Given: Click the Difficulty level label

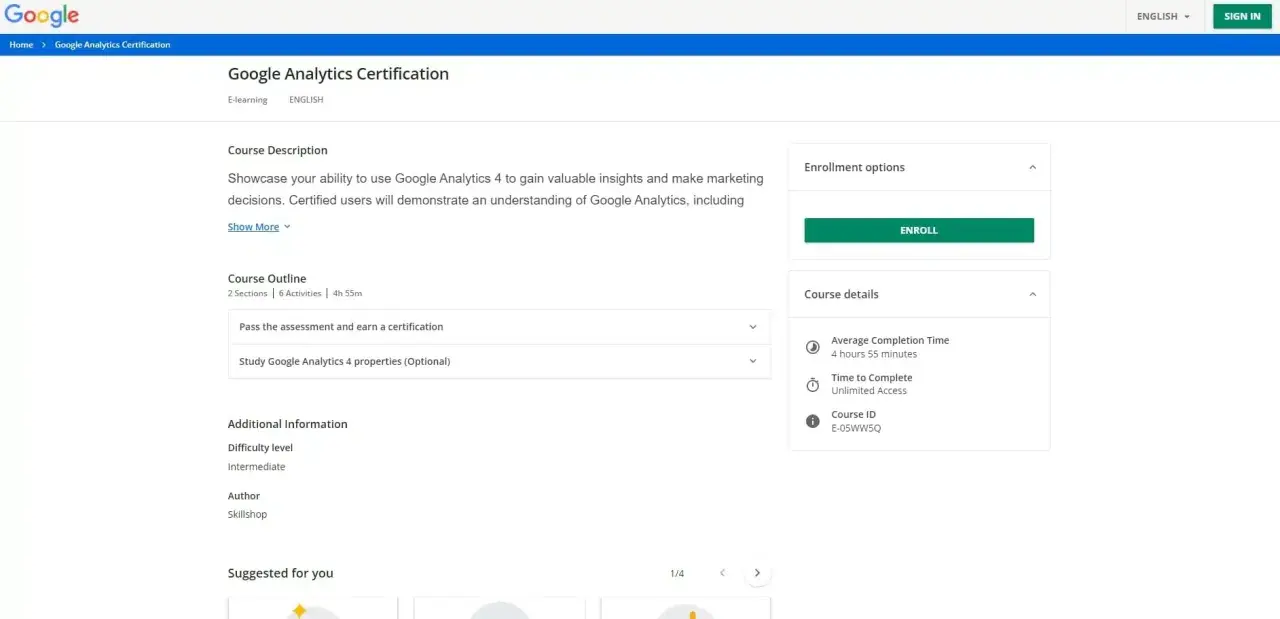Looking at the screenshot, I should point(260,448).
